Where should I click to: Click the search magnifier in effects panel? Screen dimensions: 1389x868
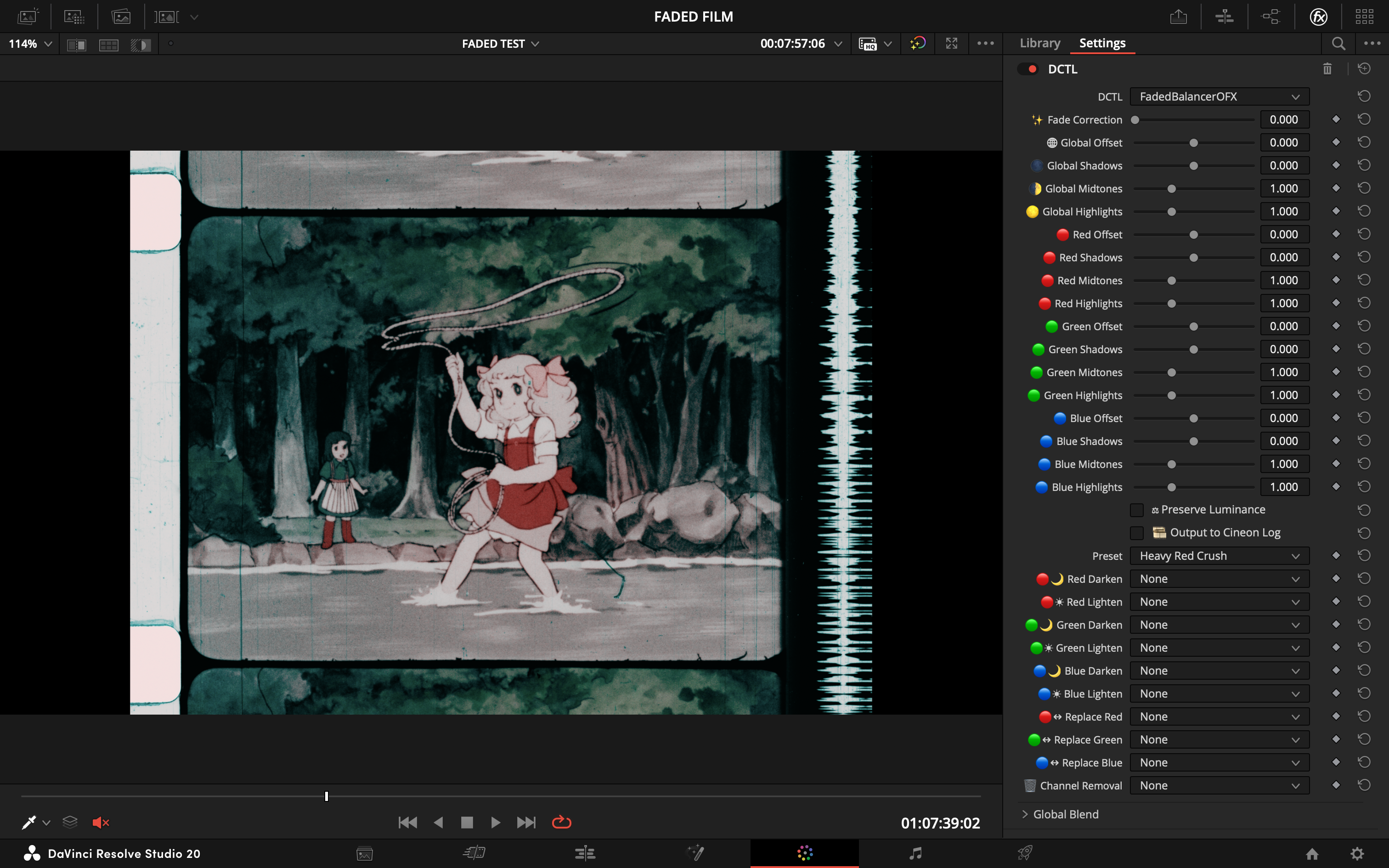click(1338, 44)
